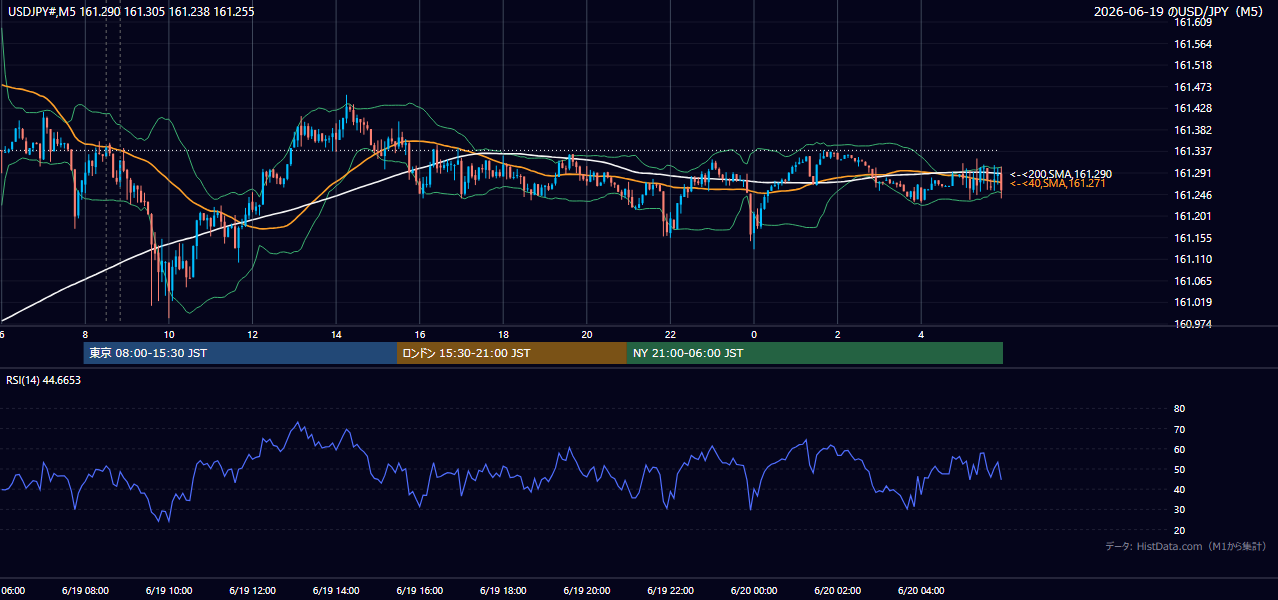This screenshot has height=600, width=1278.
Task: Click price axis label 161.201
Action: click(1192, 216)
